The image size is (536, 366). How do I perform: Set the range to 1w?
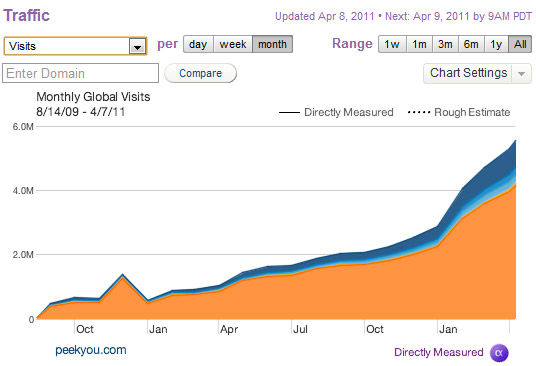(x=392, y=44)
